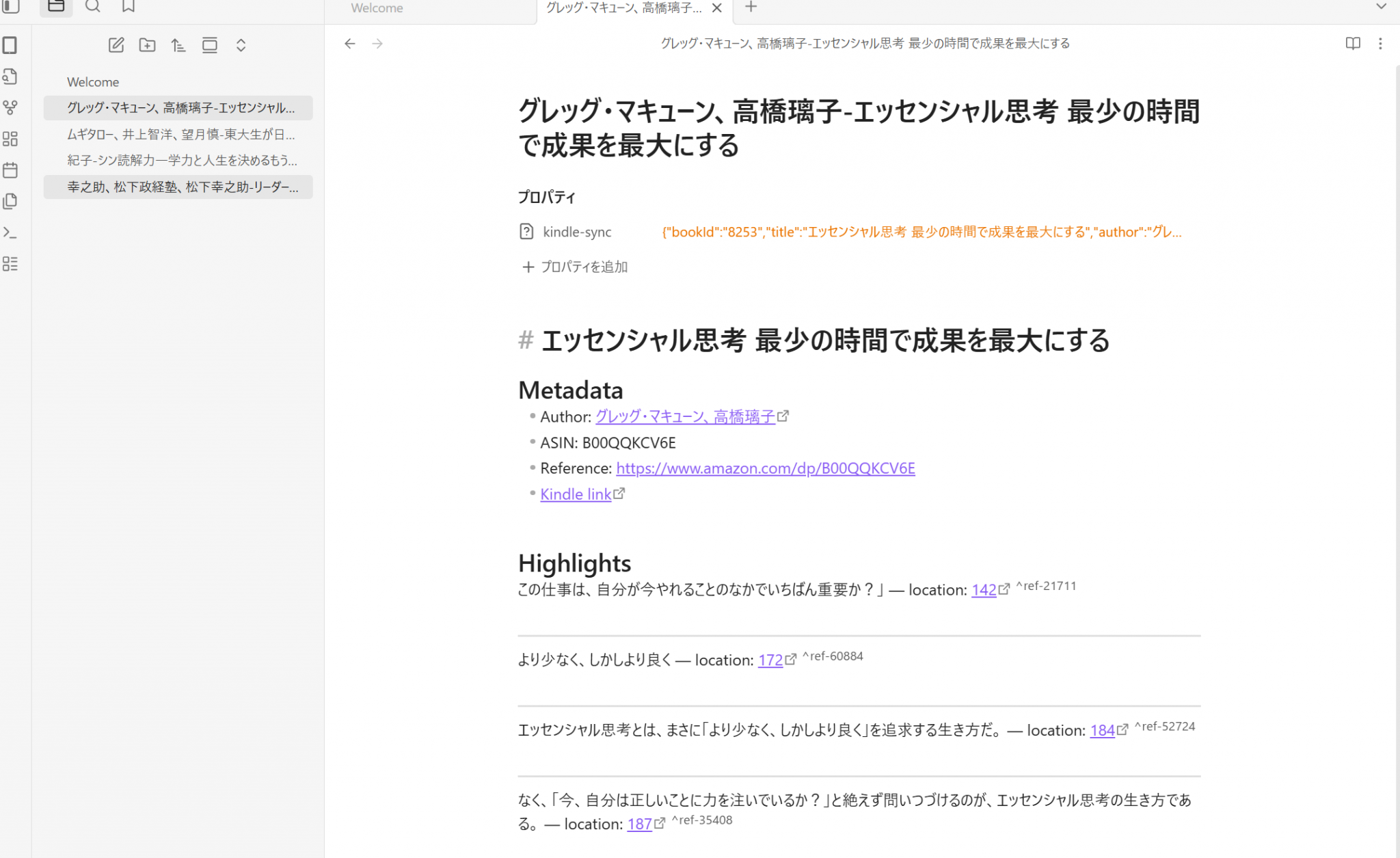The width and height of the screenshot is (1400, 858).
Task: Open the note's more options menu
Action: [x=1380, y=44]
